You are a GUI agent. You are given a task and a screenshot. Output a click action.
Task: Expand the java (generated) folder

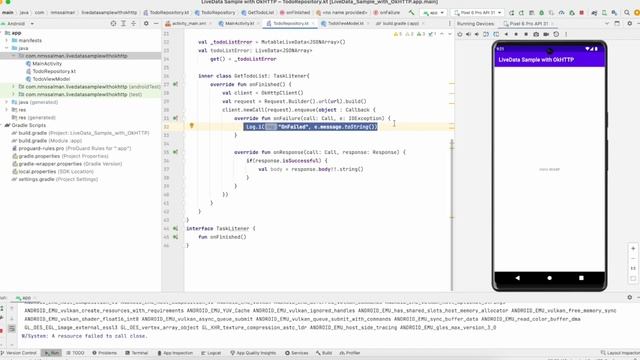7,102
